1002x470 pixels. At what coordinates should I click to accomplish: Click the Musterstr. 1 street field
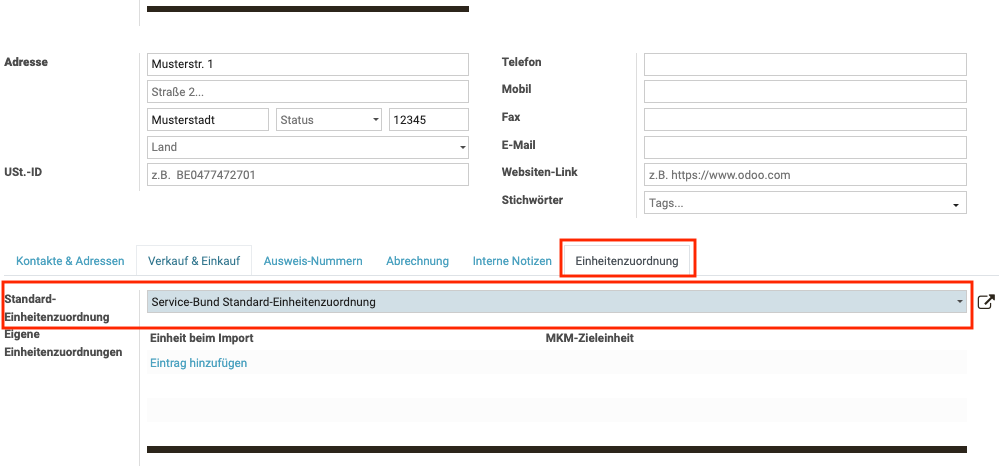coord(307,65)
